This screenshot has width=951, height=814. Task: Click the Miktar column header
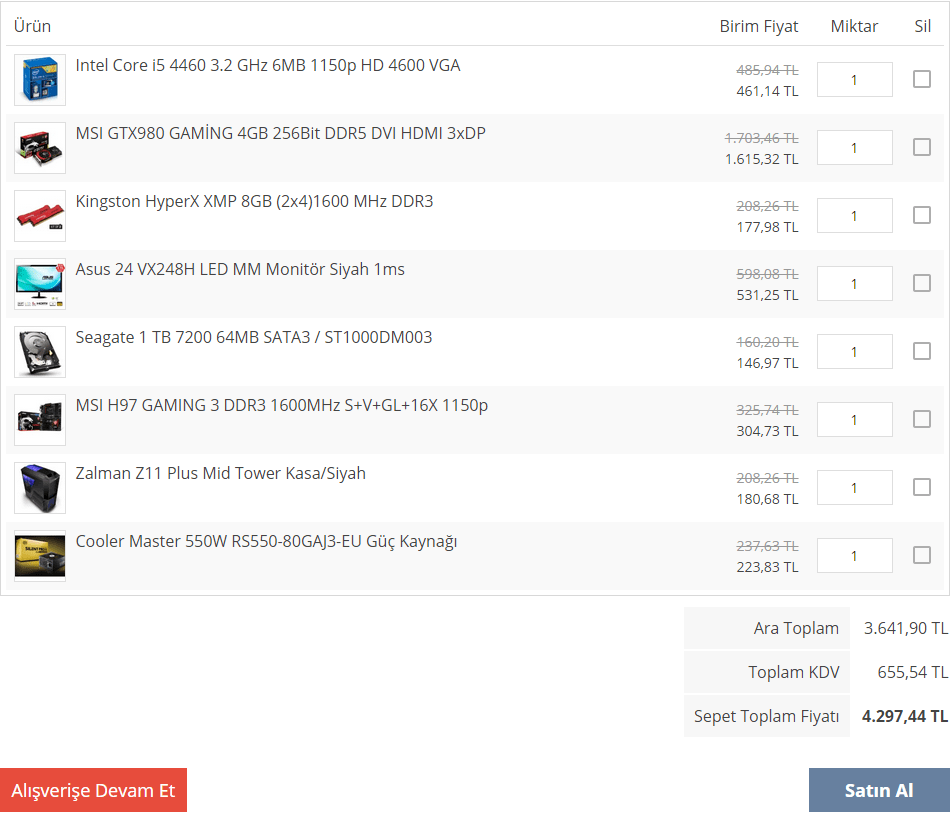(854, 26)
